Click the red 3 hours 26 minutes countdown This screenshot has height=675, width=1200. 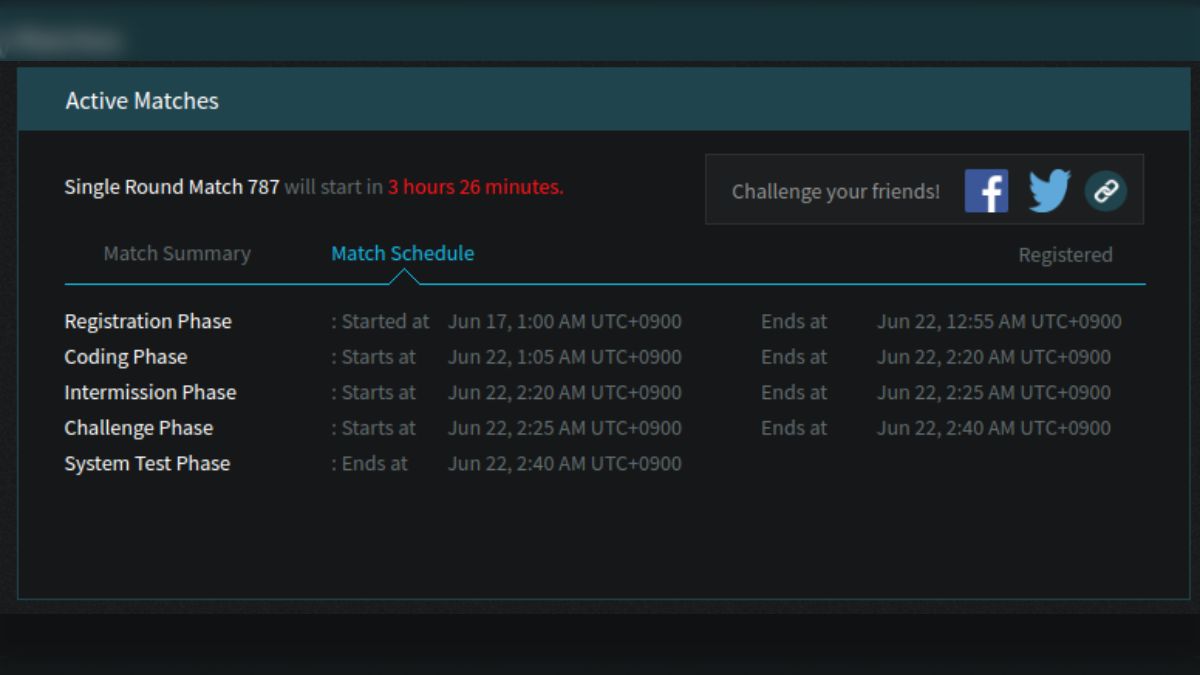click(476, 187)
